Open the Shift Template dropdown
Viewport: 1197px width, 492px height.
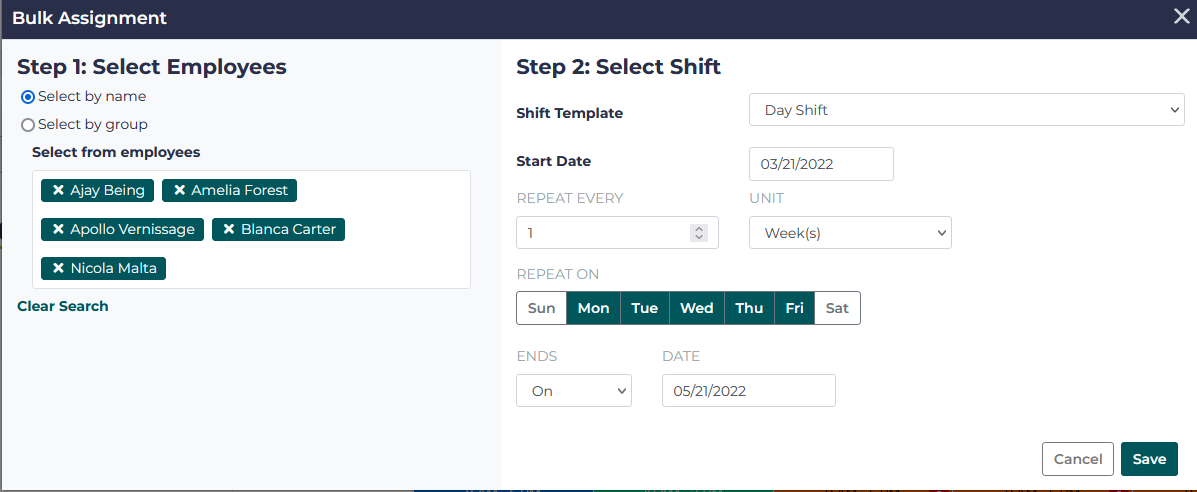tap(966, 110)
